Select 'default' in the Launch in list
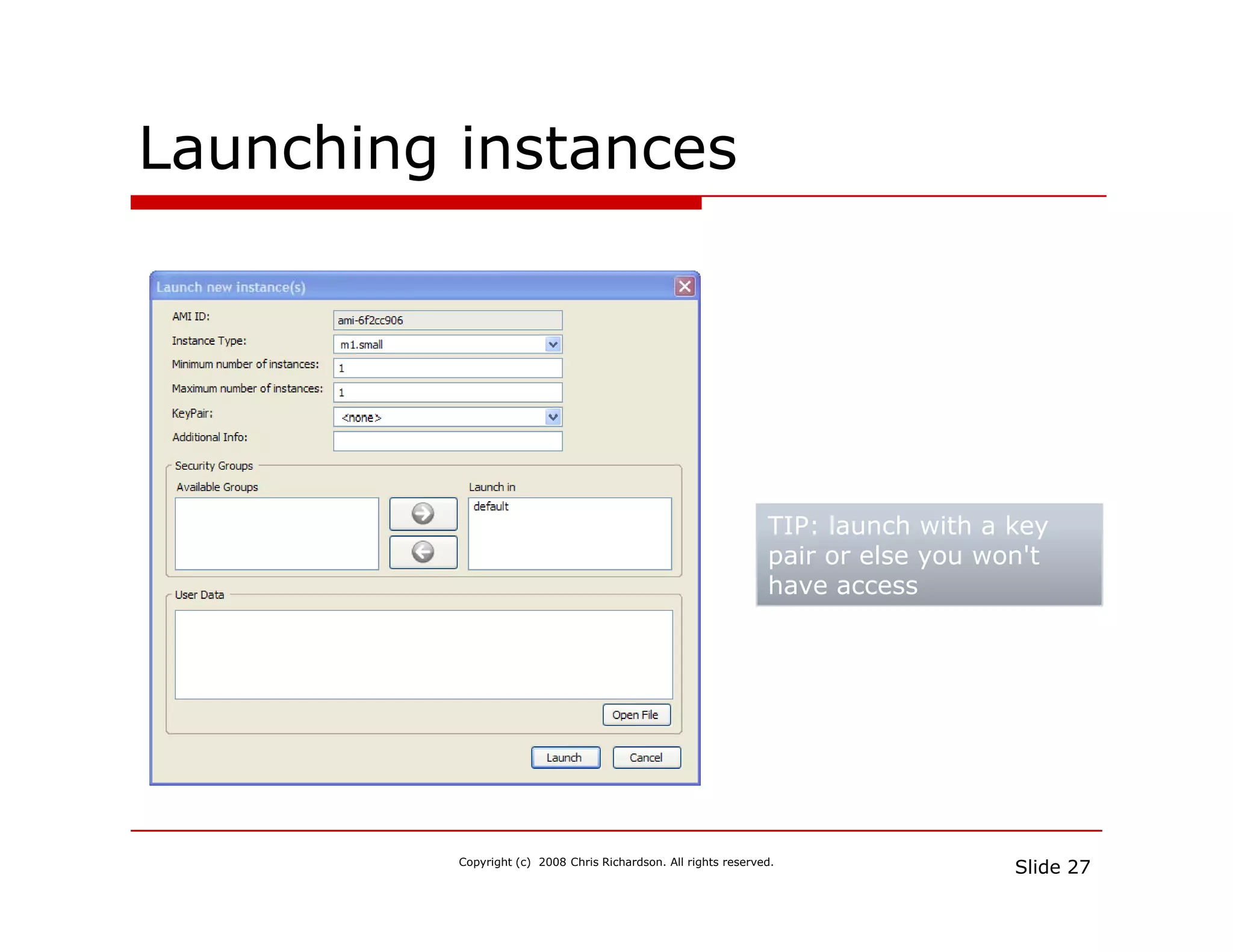 pos(491,507)
